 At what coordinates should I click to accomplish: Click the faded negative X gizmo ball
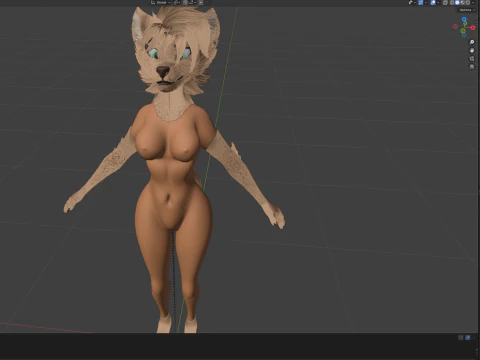455,27
